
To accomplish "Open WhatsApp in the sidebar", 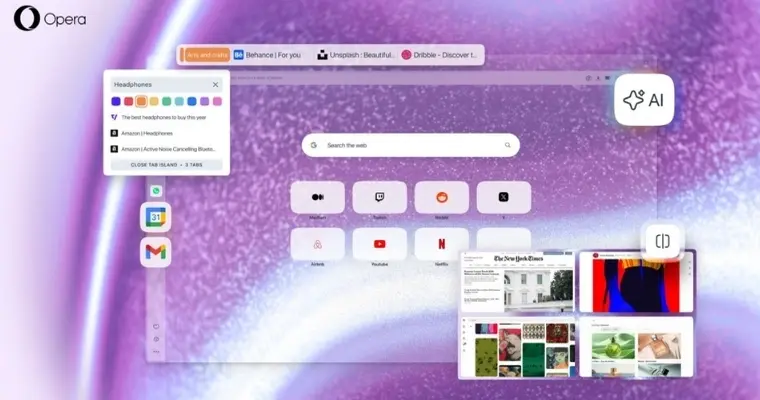I will [156, 191].
